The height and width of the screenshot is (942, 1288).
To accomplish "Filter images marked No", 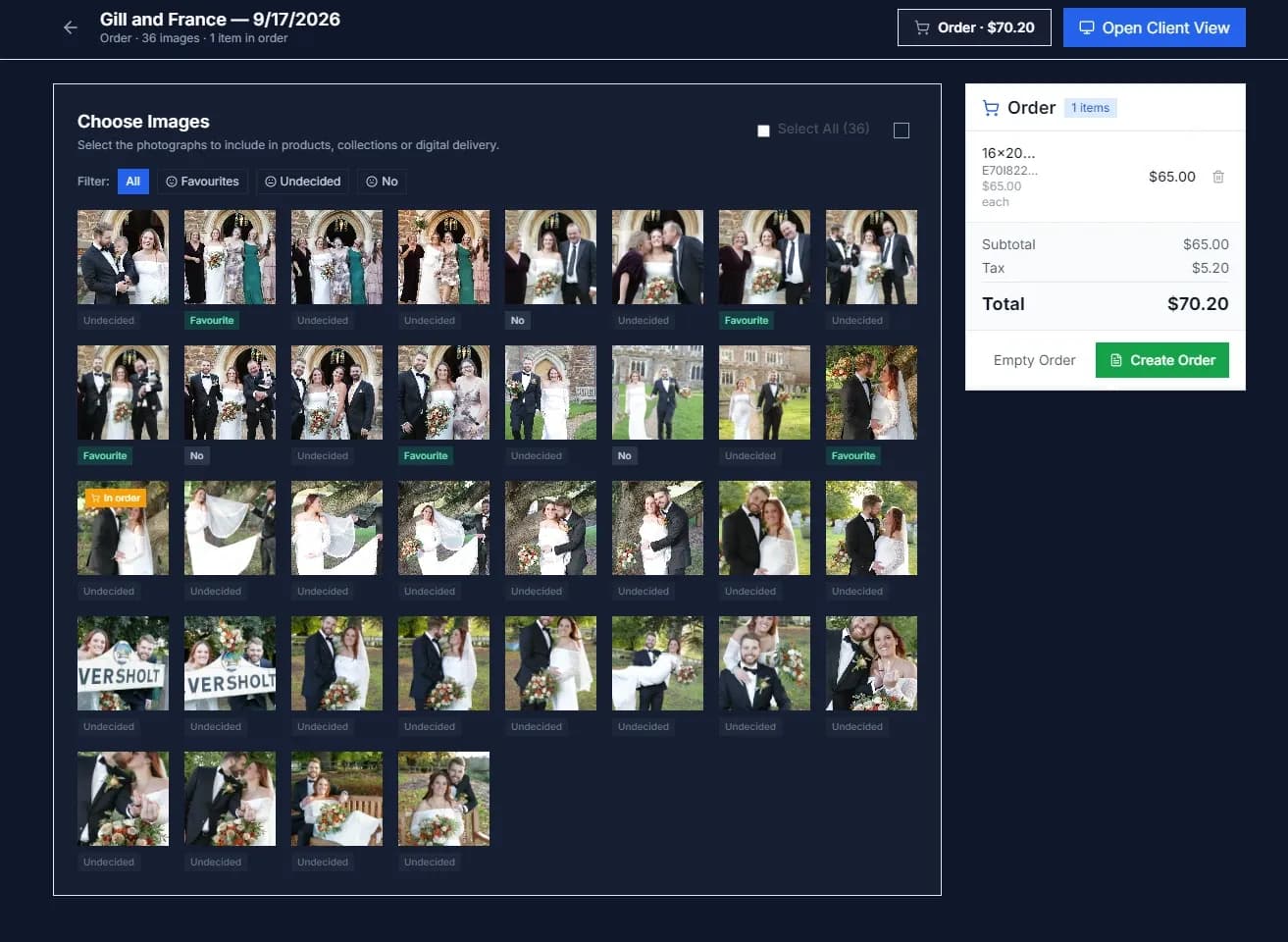I will (382, 182).
